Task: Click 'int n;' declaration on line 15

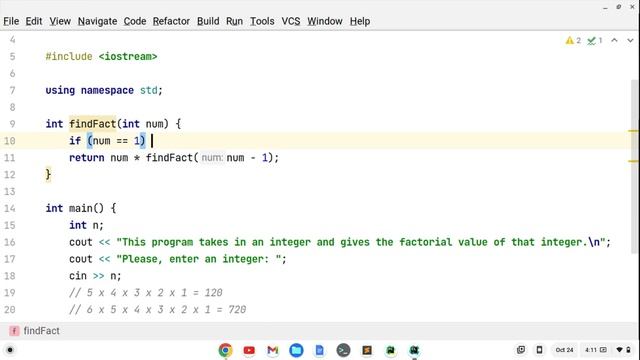Action: tap(86, 225)
